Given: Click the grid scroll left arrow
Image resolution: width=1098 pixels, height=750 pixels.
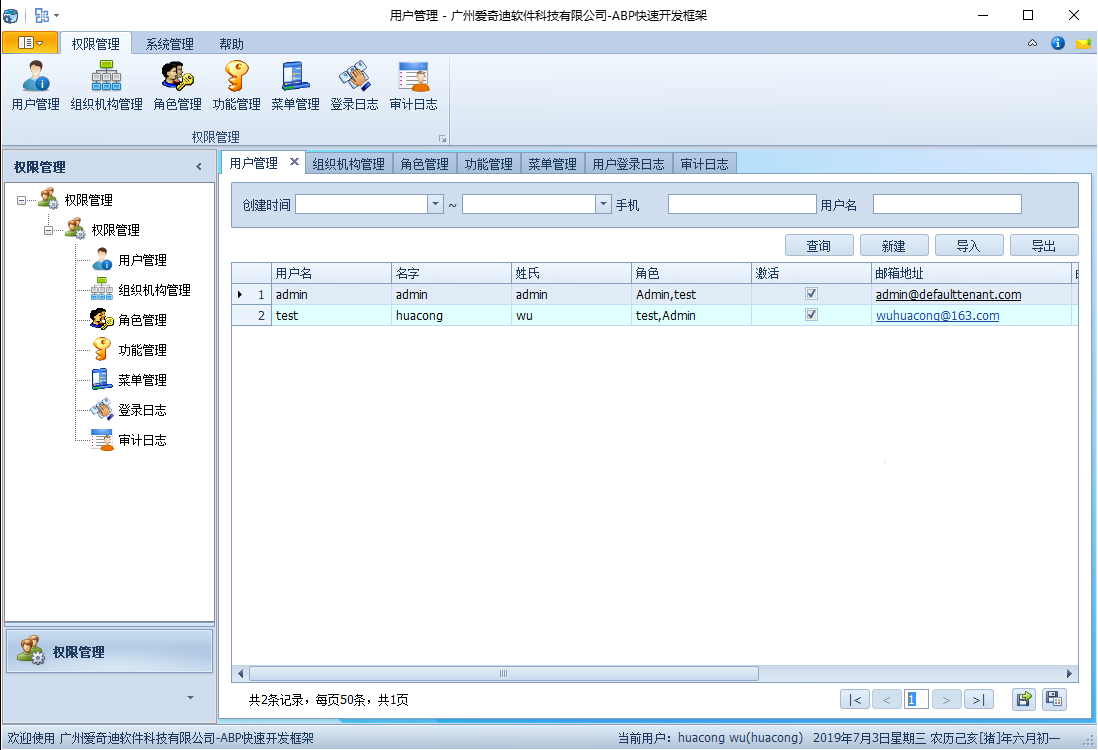Looking at the screenshot, I should point(240,674).
